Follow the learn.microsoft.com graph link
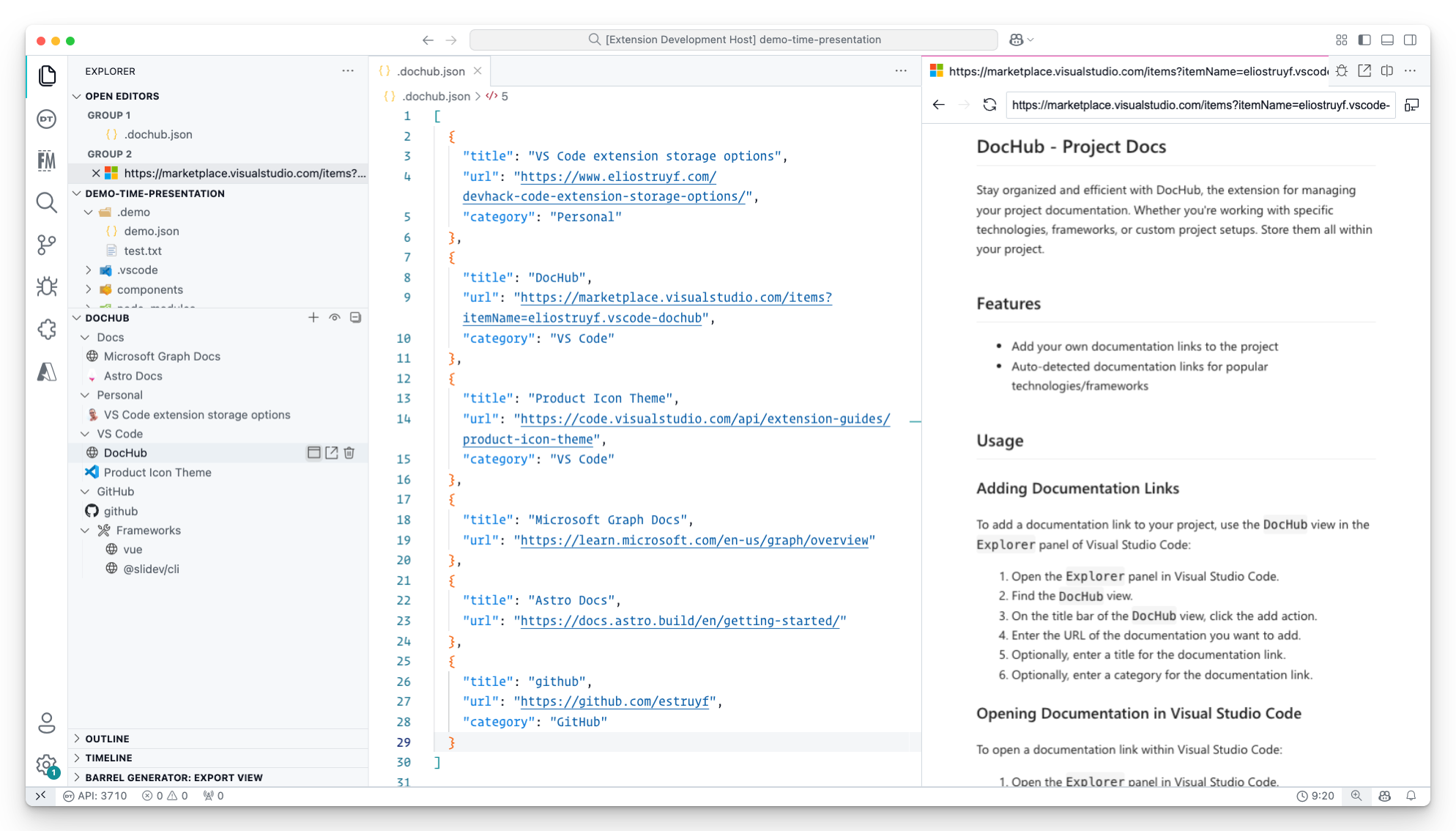The width and height of the screenshot is (1456, 831). tap(694, 540)
